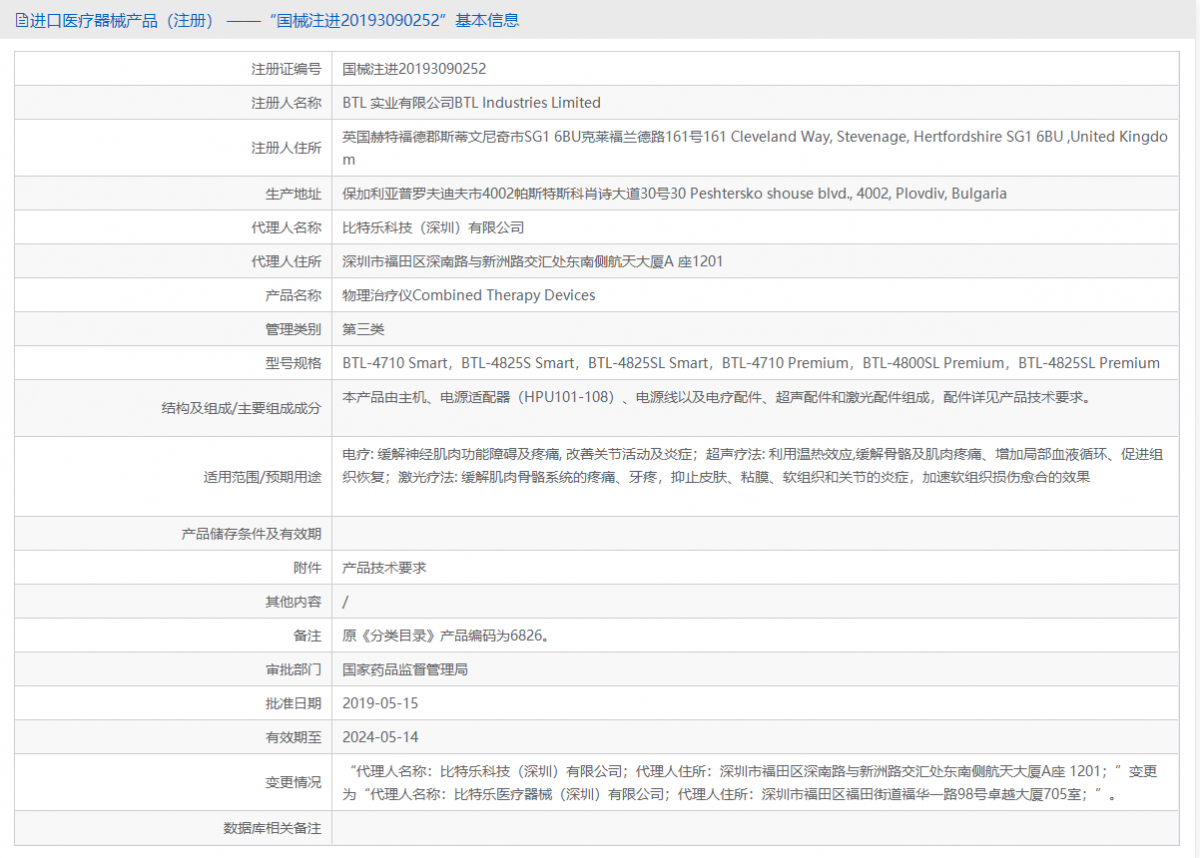The image size is (1200, 858).
Task: Select the change record mentioning 比特乐医疗器械
Action: [750, 783]
